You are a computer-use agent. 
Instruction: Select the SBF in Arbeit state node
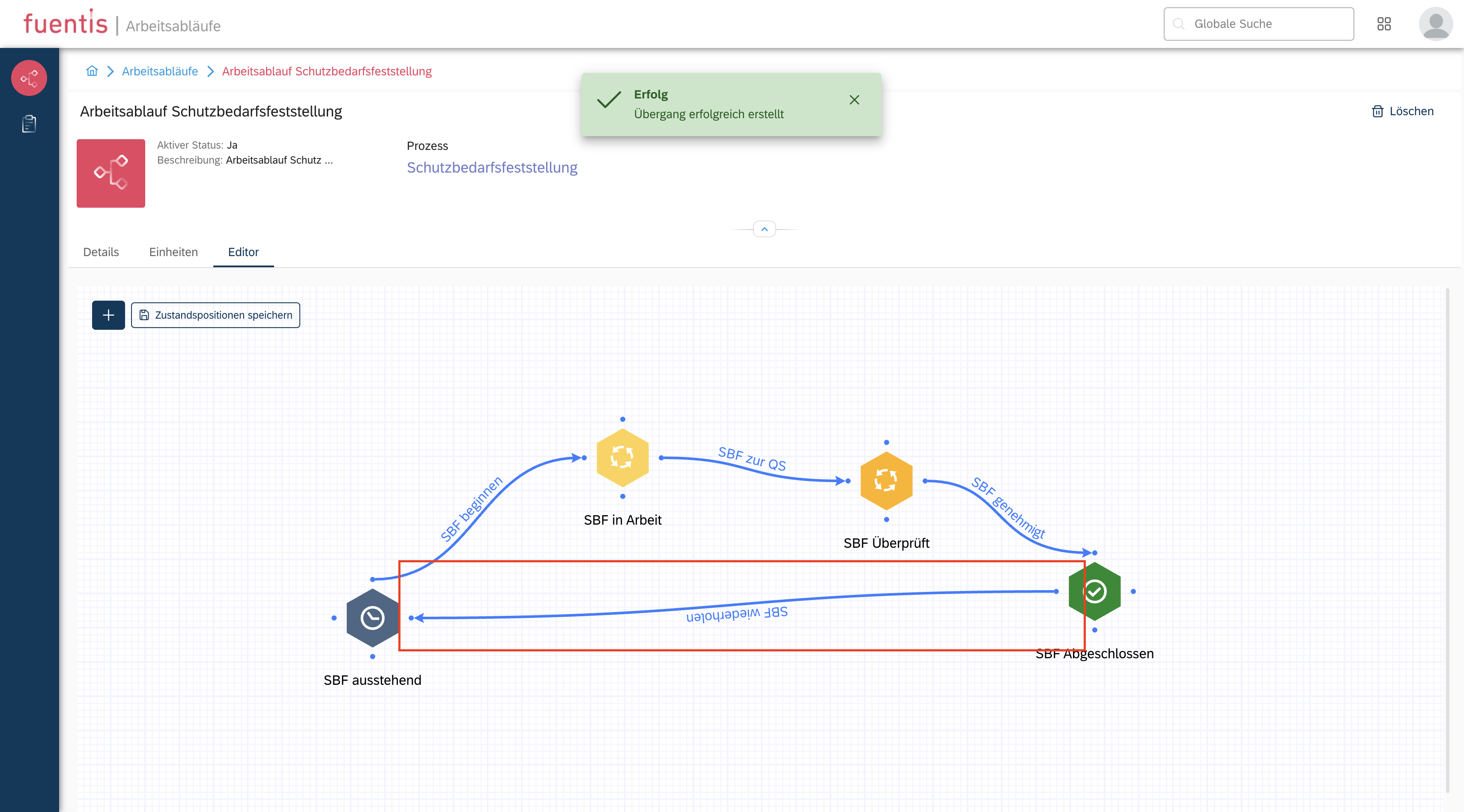(622, 457)
